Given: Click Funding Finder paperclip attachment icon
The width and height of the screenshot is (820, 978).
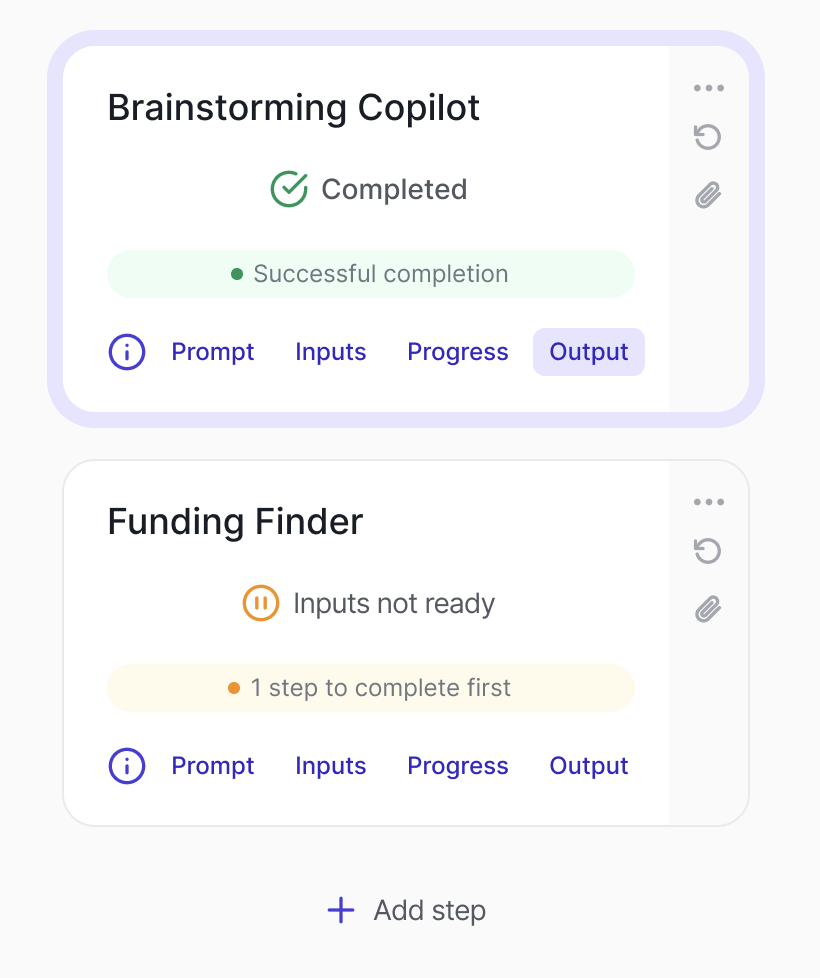Looking at the screenshot, I should [708, 608].
